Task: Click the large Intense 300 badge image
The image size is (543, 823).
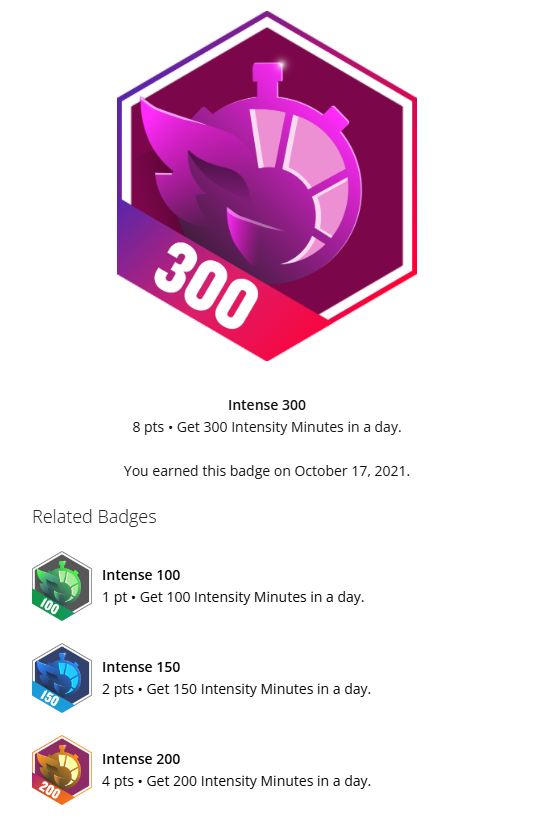Action: click(x=267, y=186)
